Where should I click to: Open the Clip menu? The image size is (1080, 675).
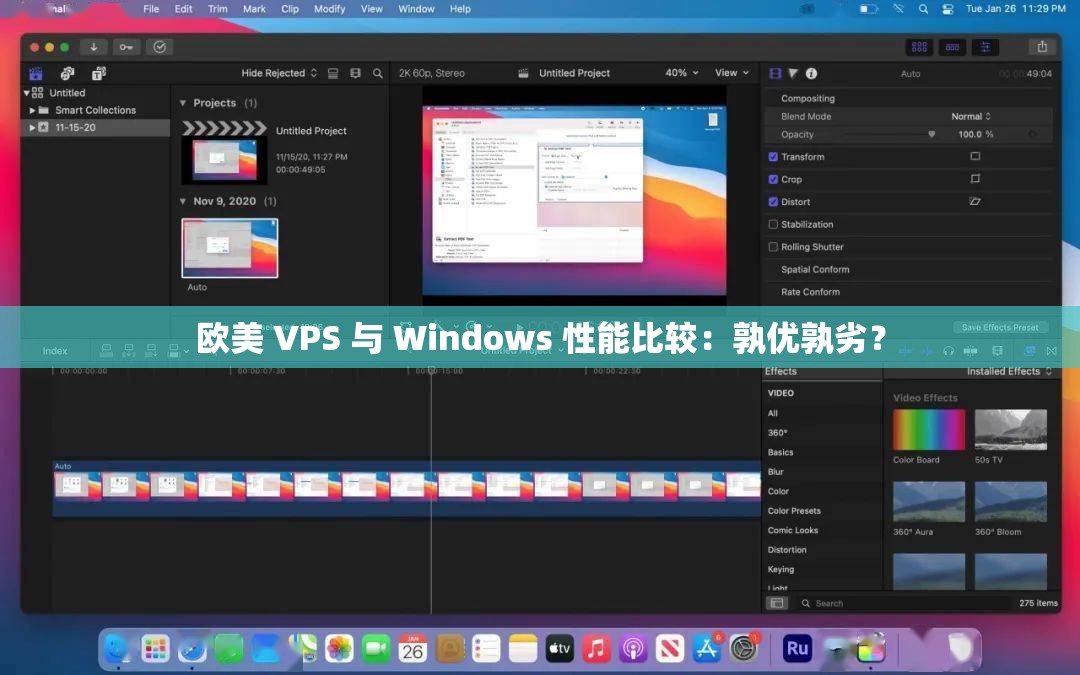[x=290, y=9]
